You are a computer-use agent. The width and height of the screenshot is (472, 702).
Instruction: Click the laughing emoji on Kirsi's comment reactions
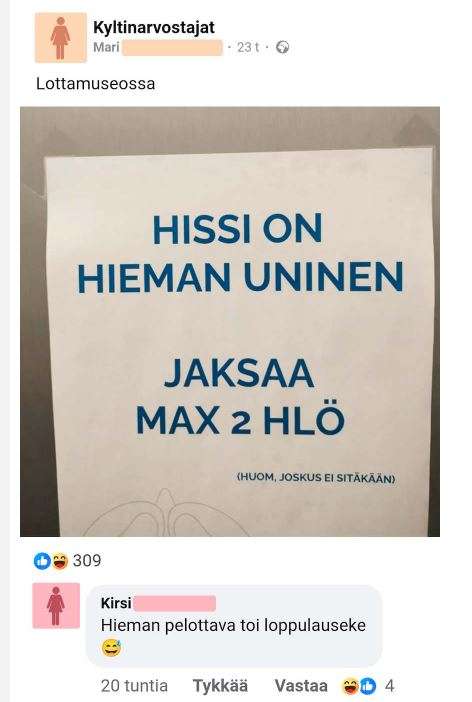click(351, 685)
